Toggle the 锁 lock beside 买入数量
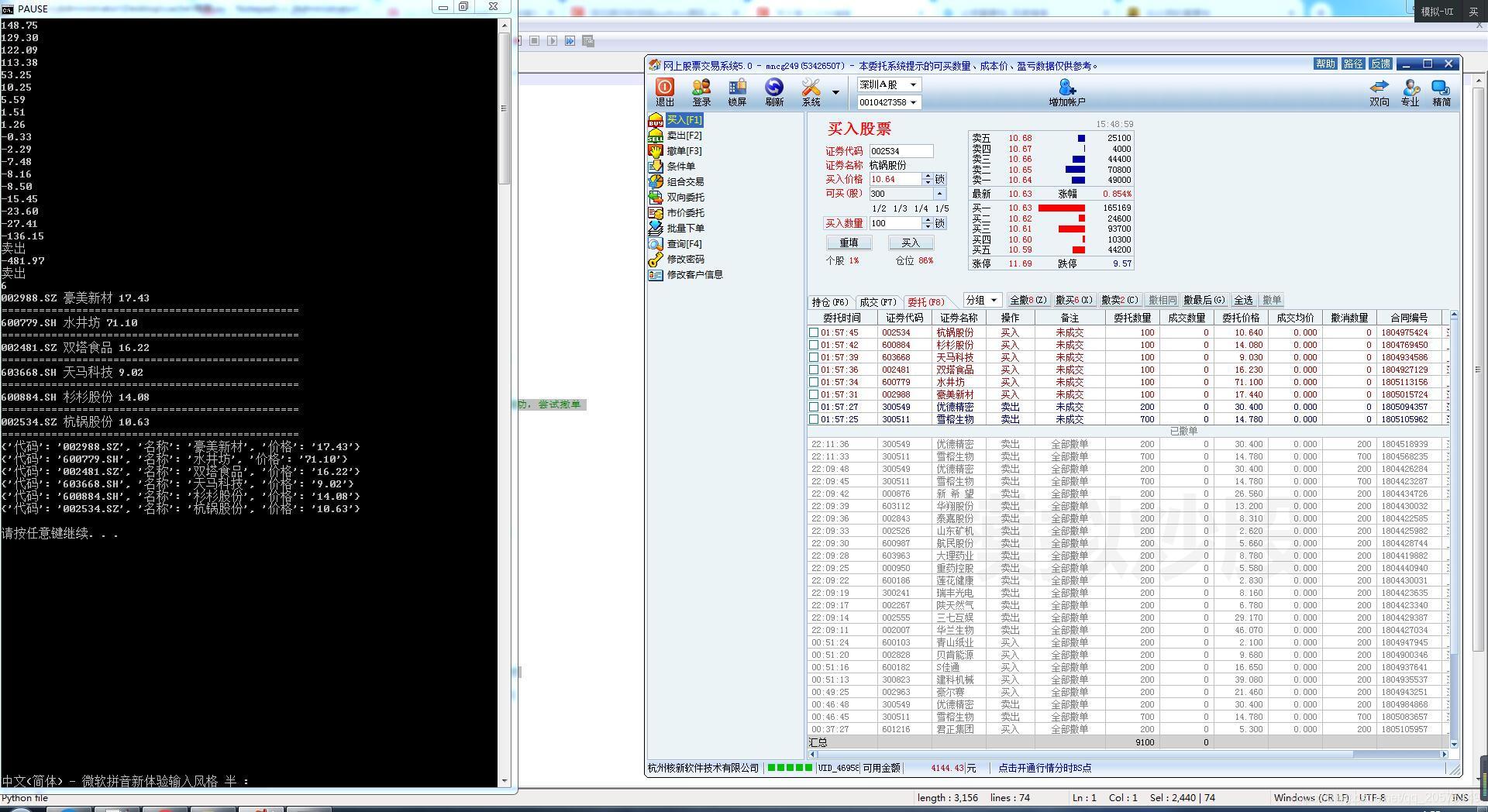This screenshot has width=1488, height=812. [939, 223]
